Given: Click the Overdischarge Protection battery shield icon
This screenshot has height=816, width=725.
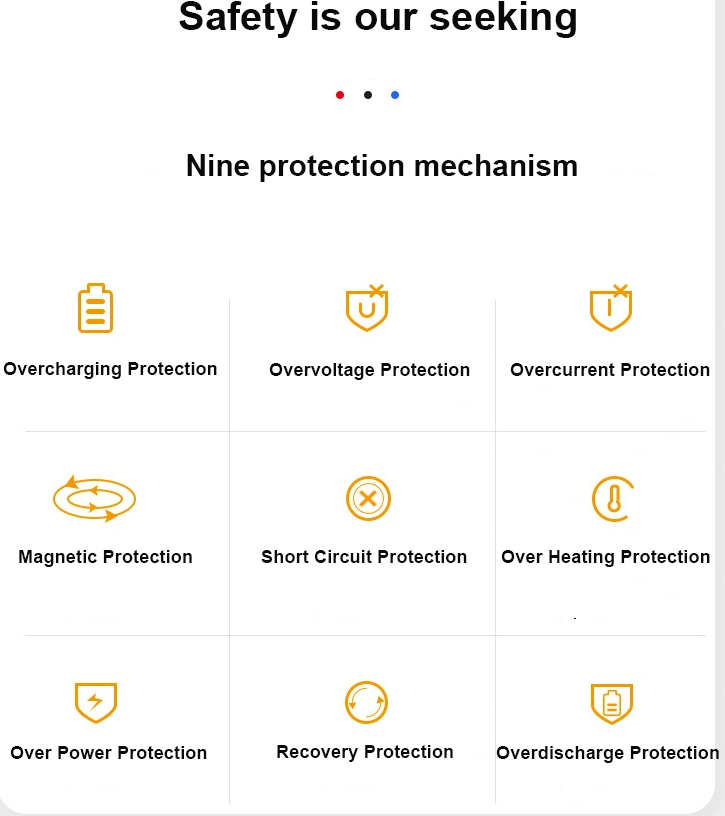Looking at the screenshot, I should [x=611, y=703].
